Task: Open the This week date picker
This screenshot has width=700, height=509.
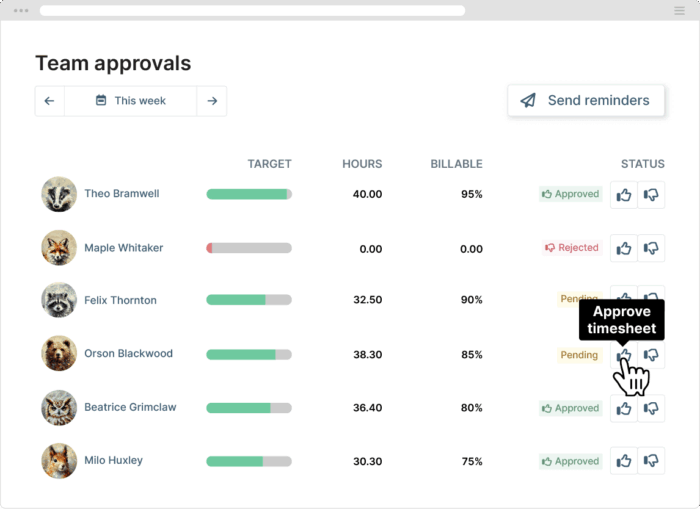Action: point(130,101)
